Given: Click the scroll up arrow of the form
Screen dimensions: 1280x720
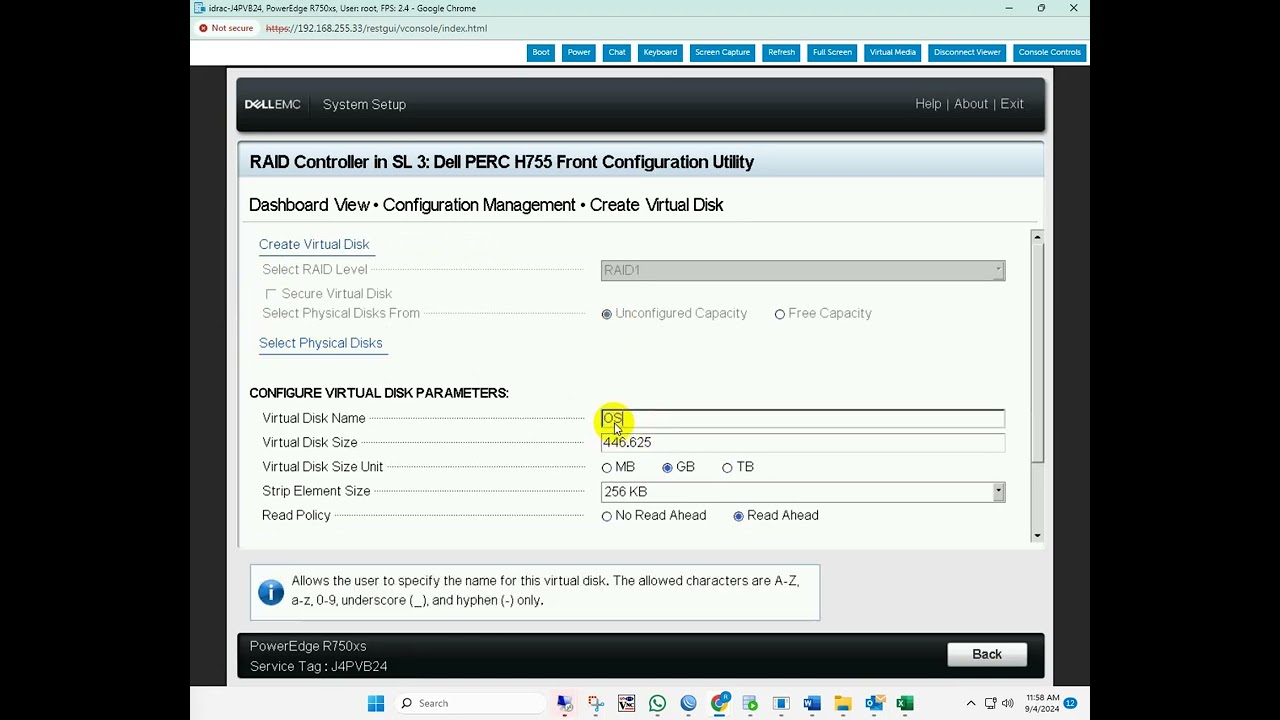Looking at the screenshot, I should pos(1037,237).
